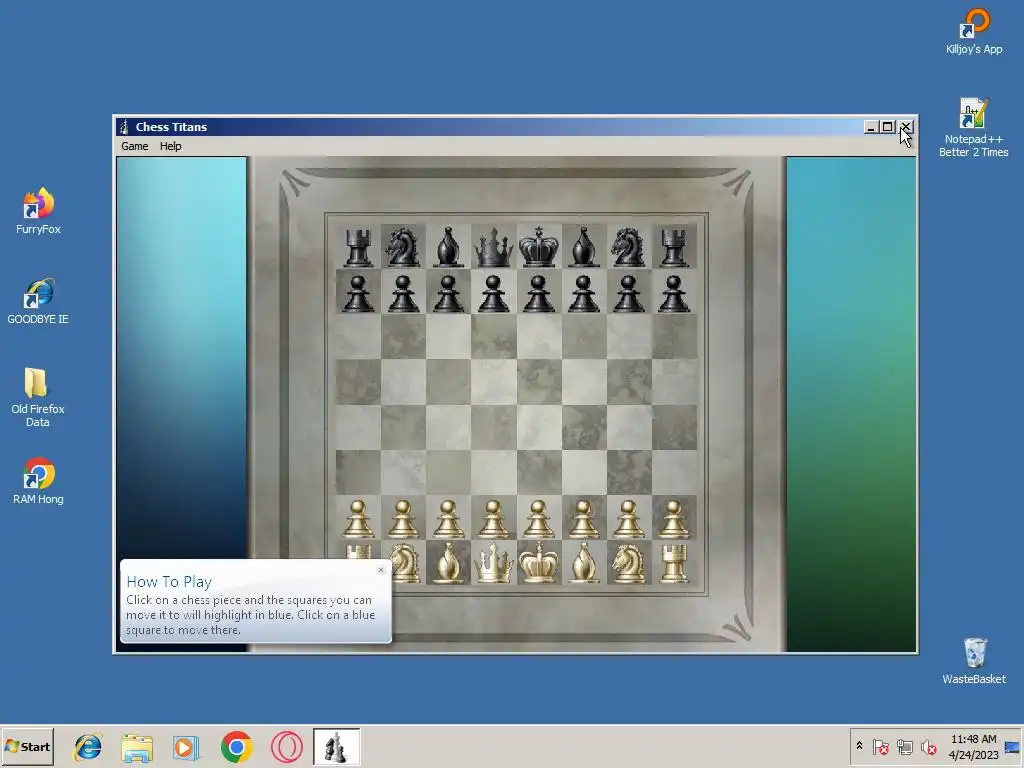Screen dimensions: 1024x768
Task: Minimize the Chess Titans window
Action: click(871, 127)
